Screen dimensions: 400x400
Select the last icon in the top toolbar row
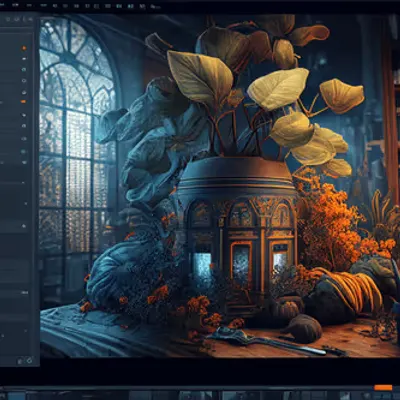[154, 6]
